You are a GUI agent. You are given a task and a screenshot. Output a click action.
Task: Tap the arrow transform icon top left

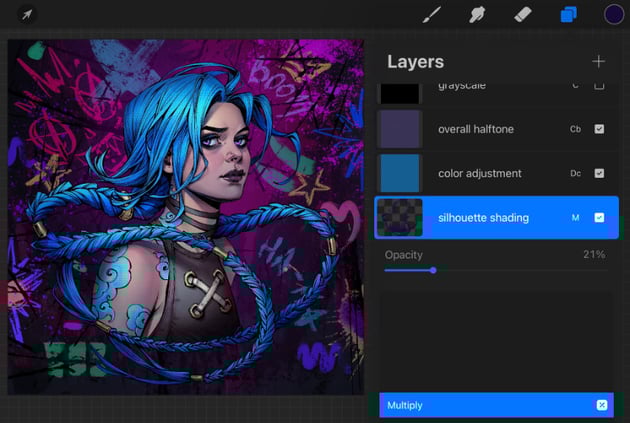(27, 15)
